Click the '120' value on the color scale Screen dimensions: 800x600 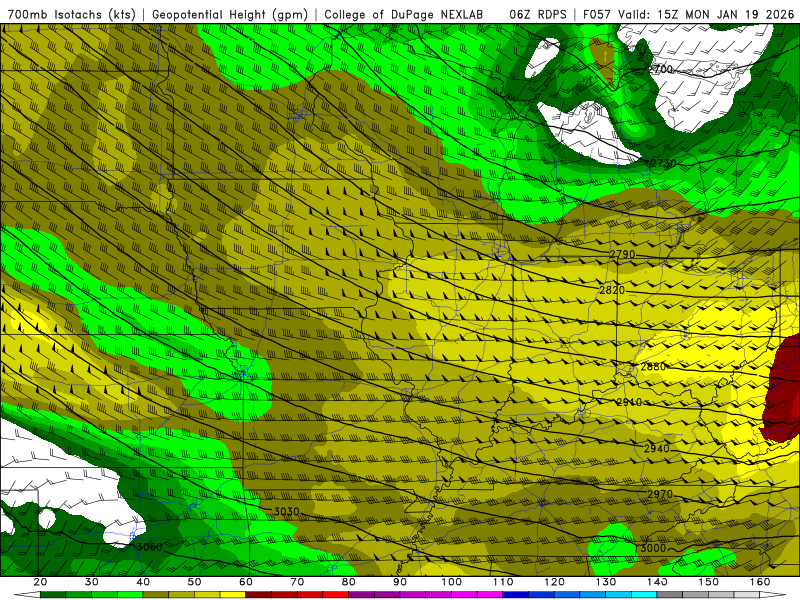555,582
